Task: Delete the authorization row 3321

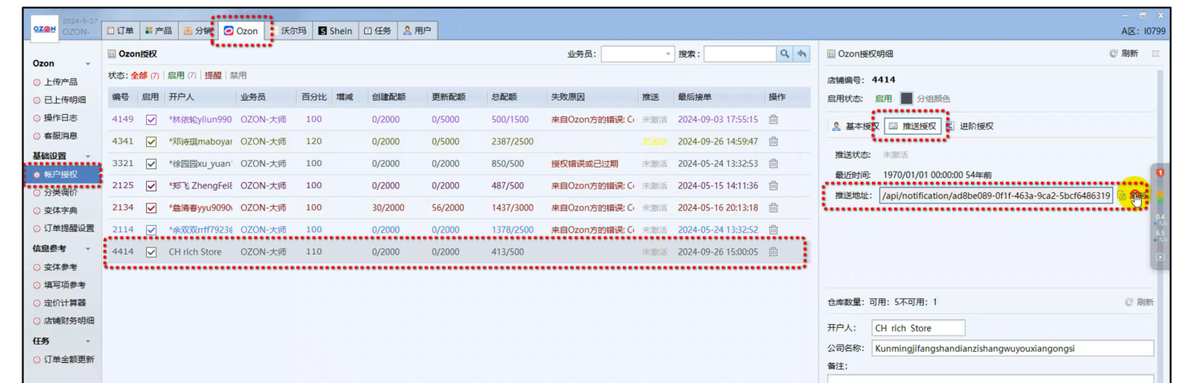Action: [774, 163]
